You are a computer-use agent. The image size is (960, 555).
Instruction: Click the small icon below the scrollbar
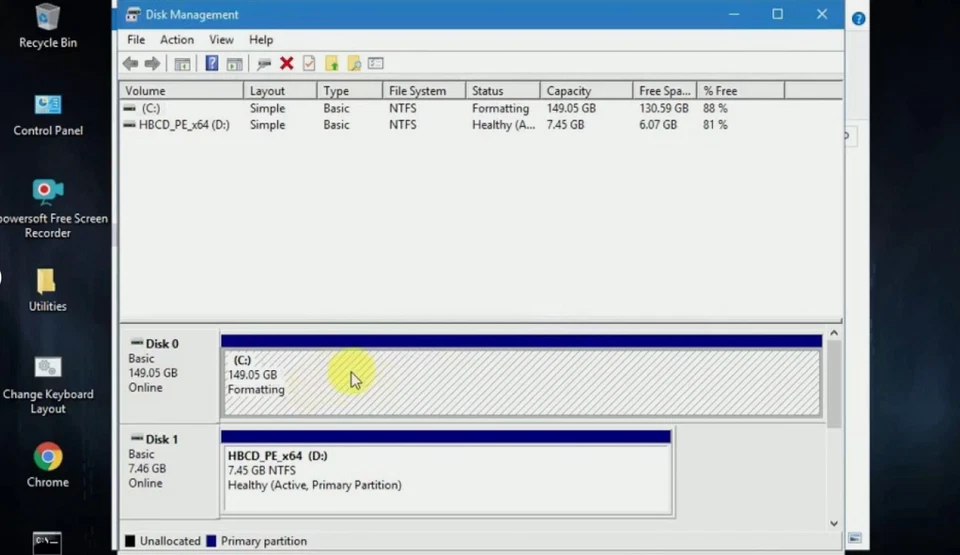coord(855,538)
